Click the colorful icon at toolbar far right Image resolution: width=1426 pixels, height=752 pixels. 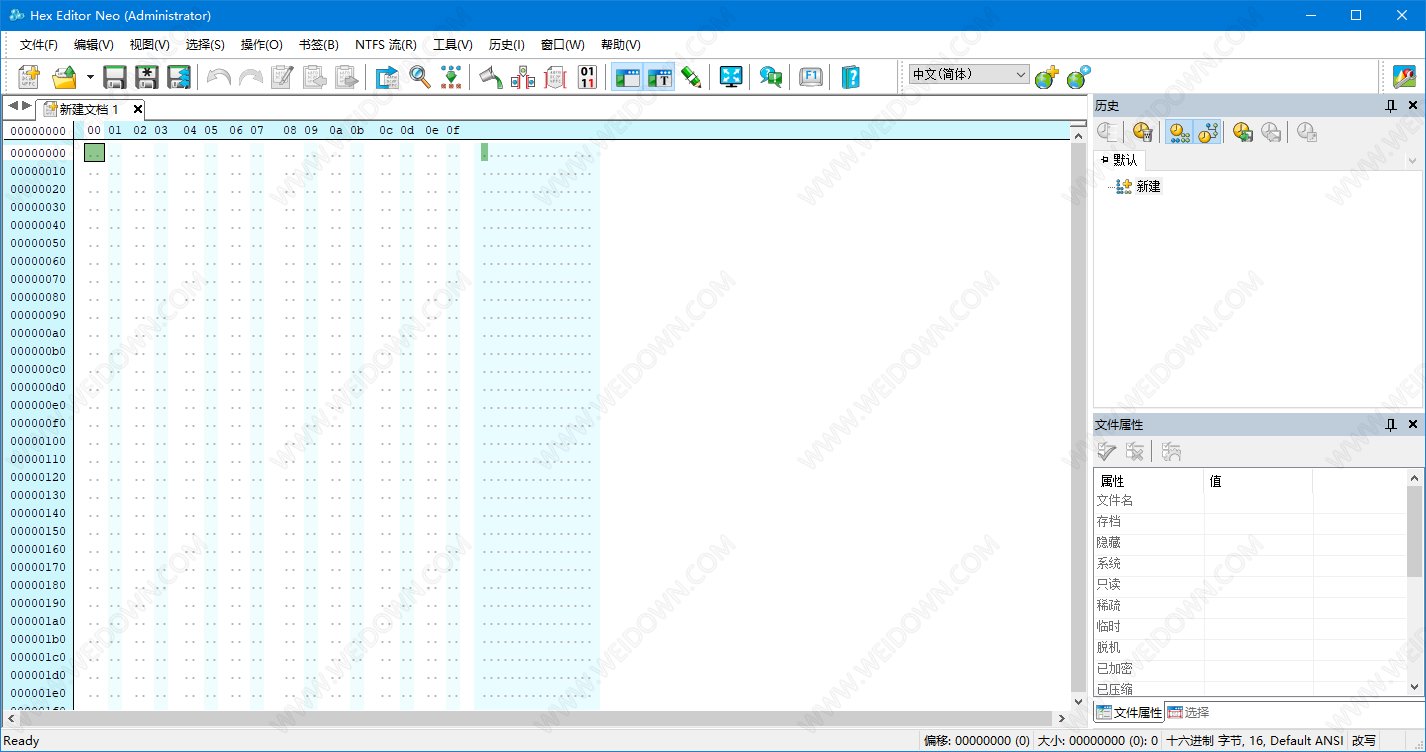tap(1405, 77)
